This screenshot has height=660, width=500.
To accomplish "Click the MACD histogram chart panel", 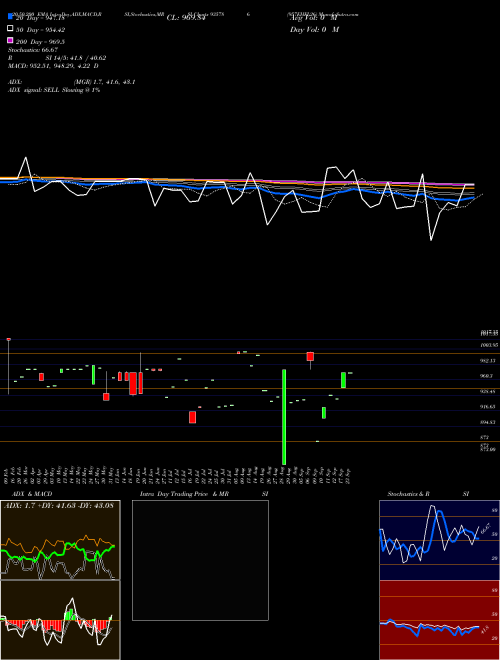I will point(60,620).
